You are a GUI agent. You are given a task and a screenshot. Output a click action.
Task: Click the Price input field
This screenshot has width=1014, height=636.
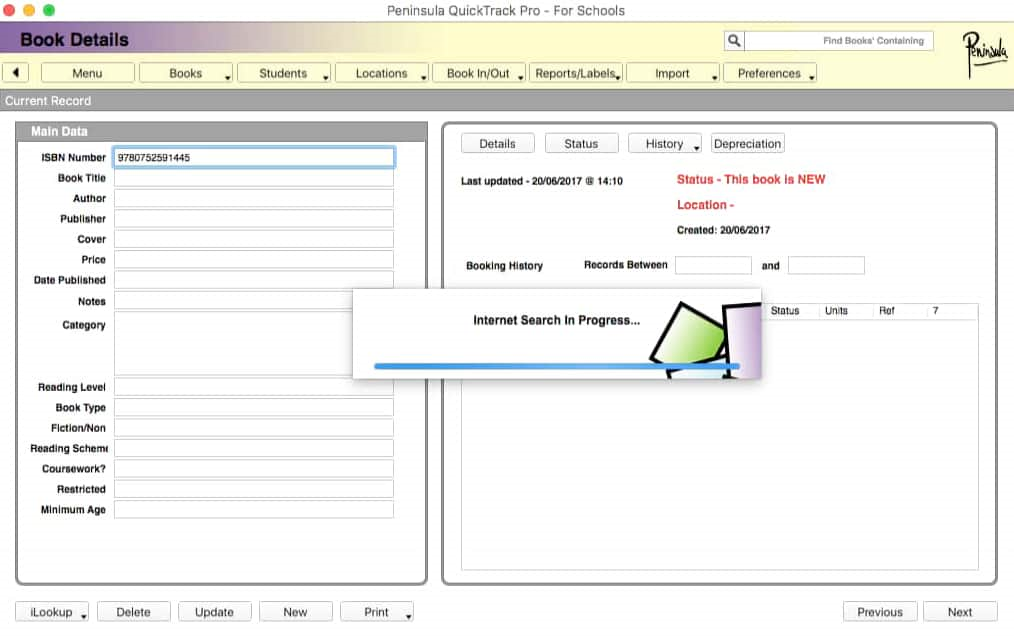(254, 259)
